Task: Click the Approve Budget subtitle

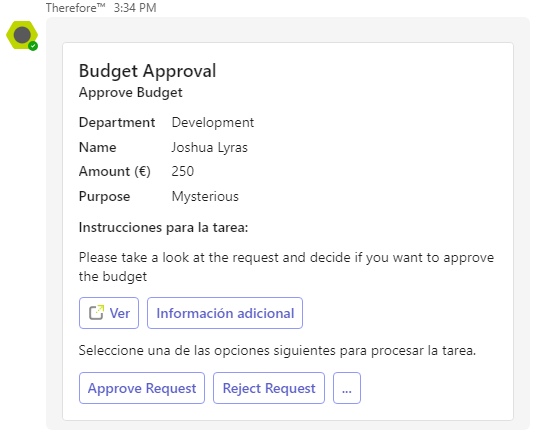Action: [x=131, y=92]
